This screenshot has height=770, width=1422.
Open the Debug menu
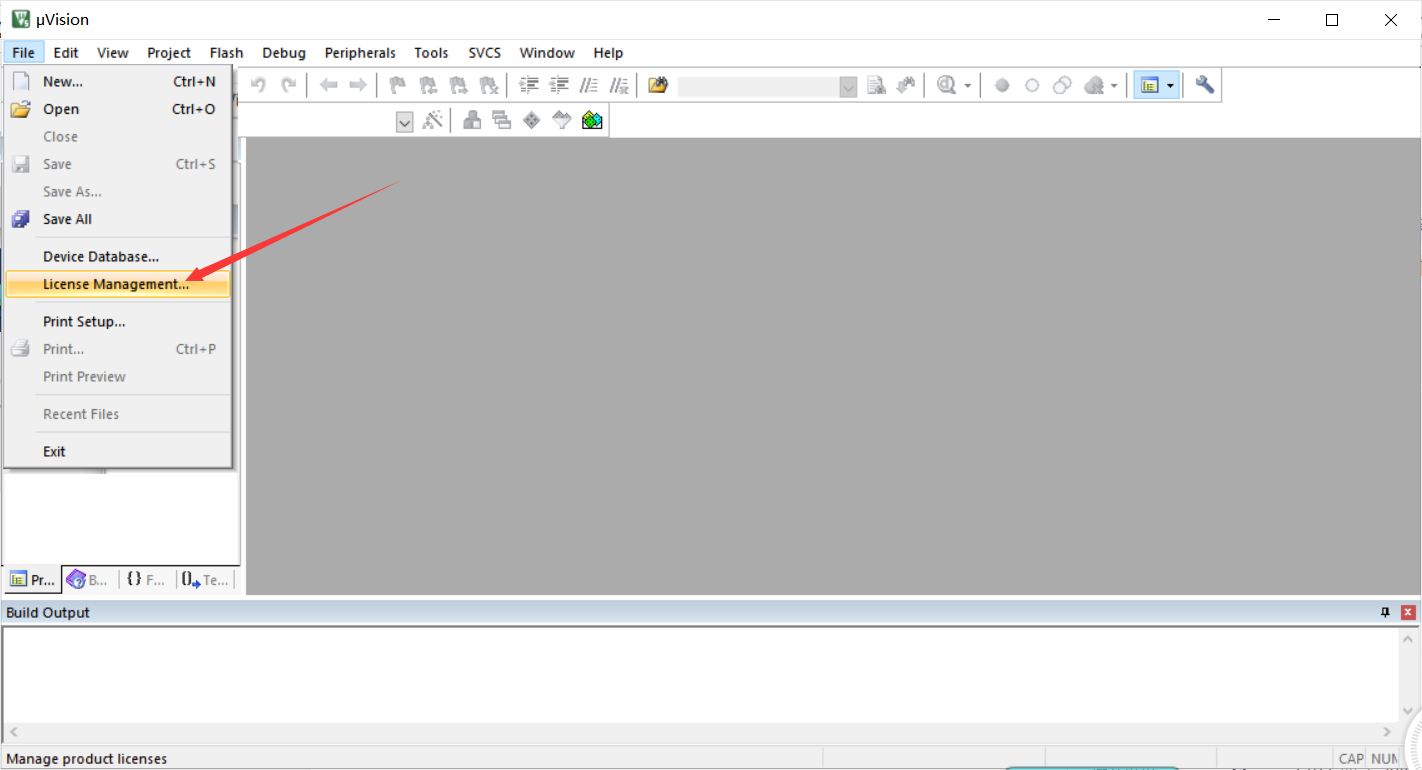point(284,53)
